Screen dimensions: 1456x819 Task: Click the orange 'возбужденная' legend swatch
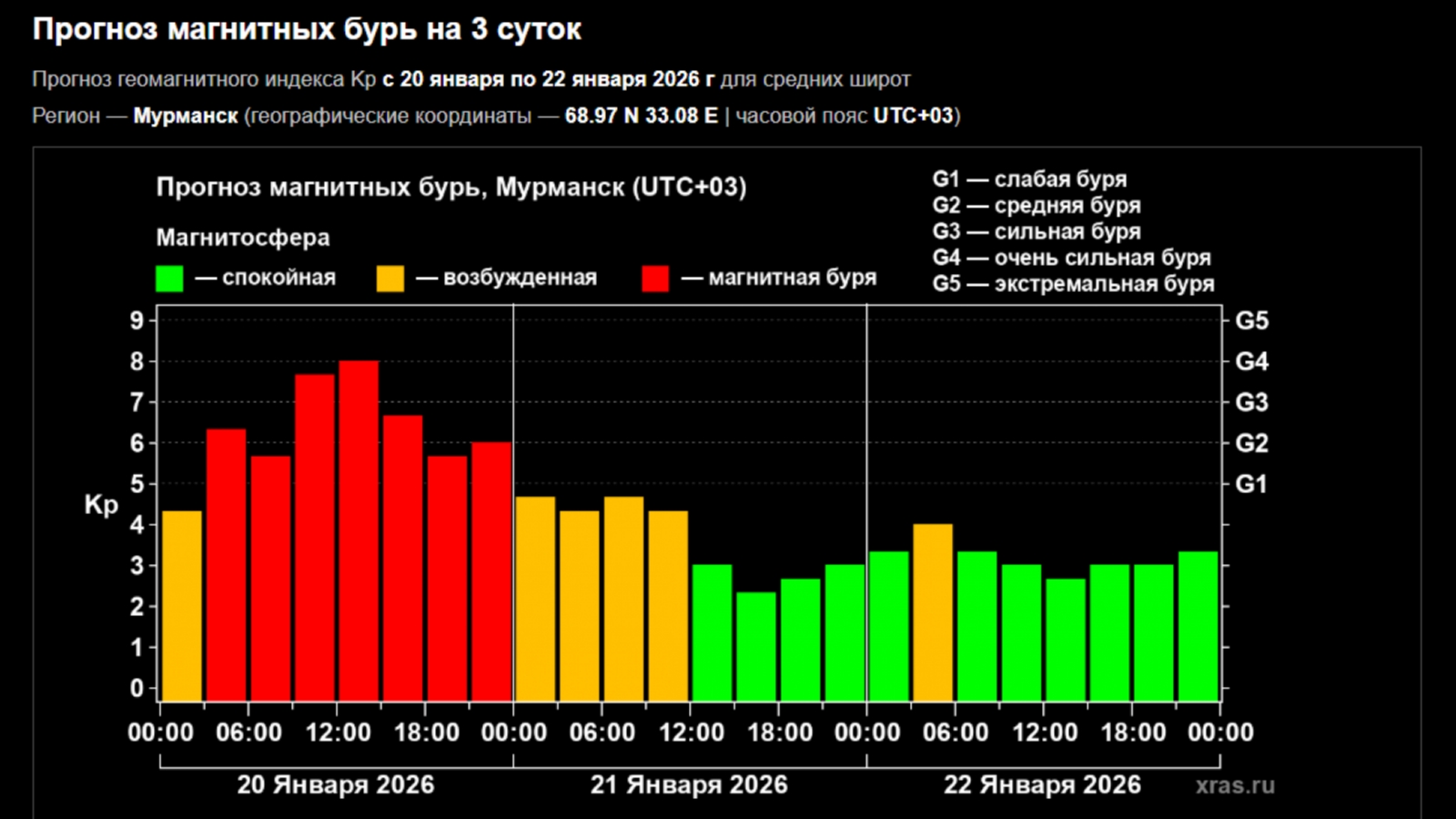click(x=390, y=278)
